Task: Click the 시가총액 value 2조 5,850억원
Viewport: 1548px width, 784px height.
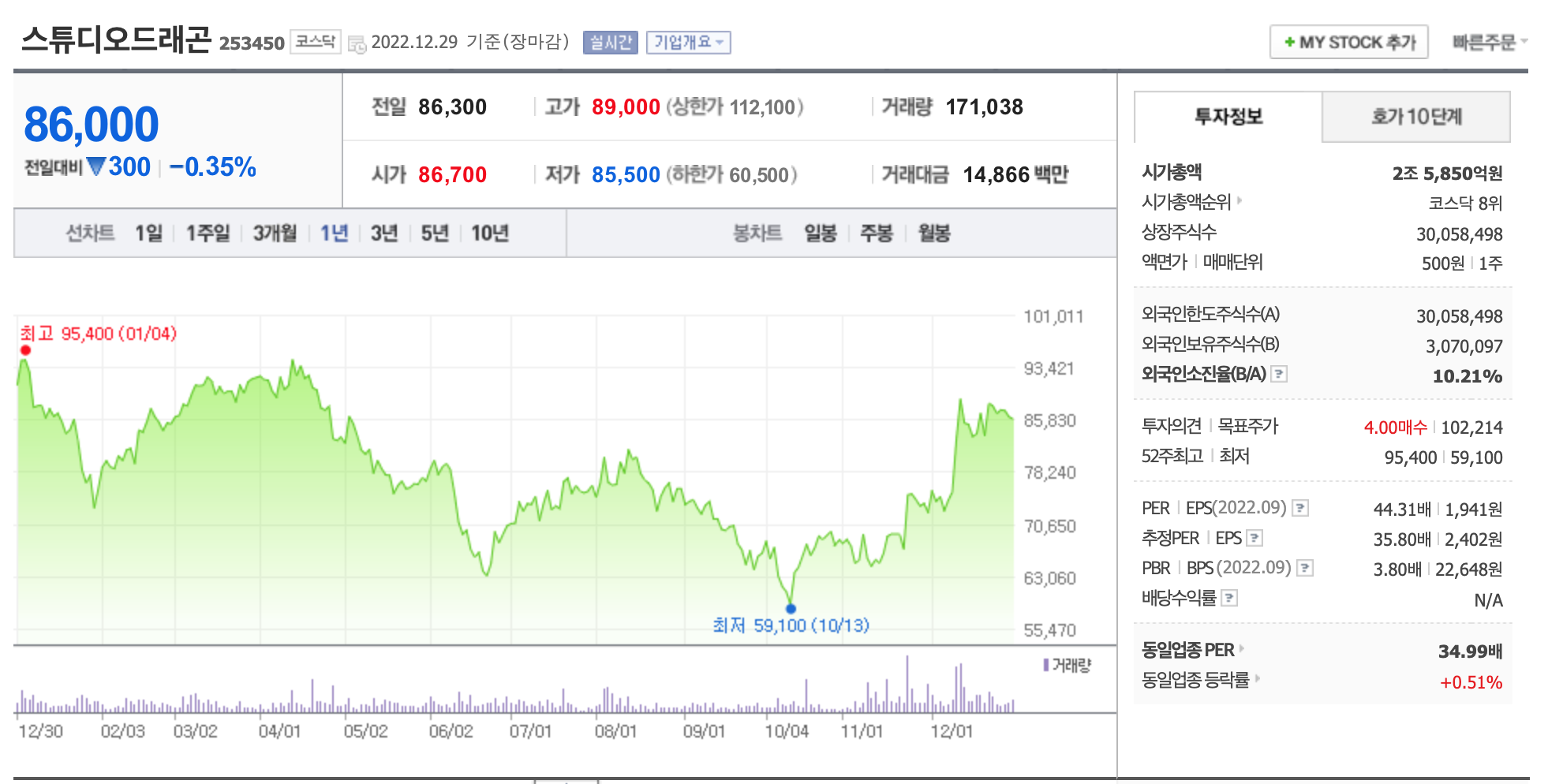Action: pyautogui.click(x=1447, y=174)
